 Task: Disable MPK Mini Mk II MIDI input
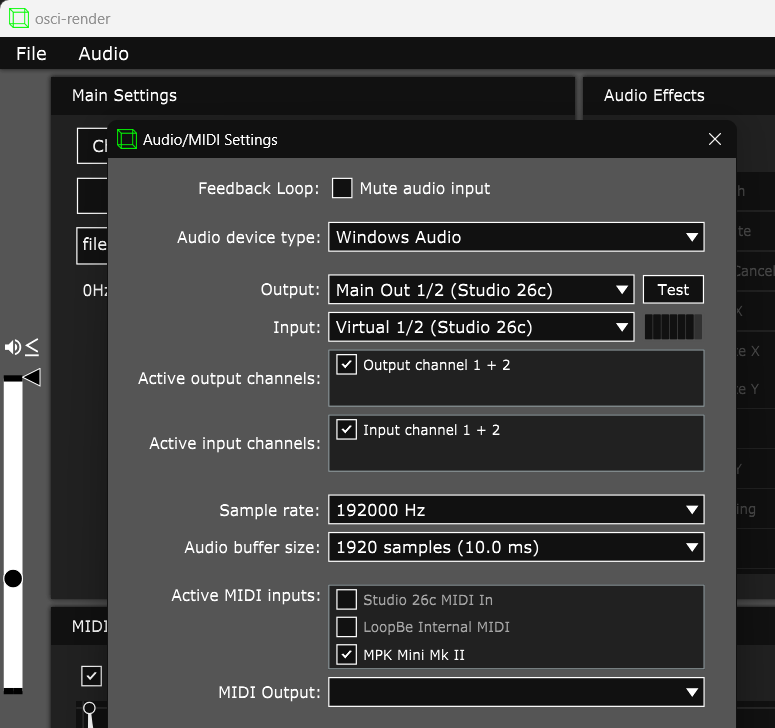[346, 655]
